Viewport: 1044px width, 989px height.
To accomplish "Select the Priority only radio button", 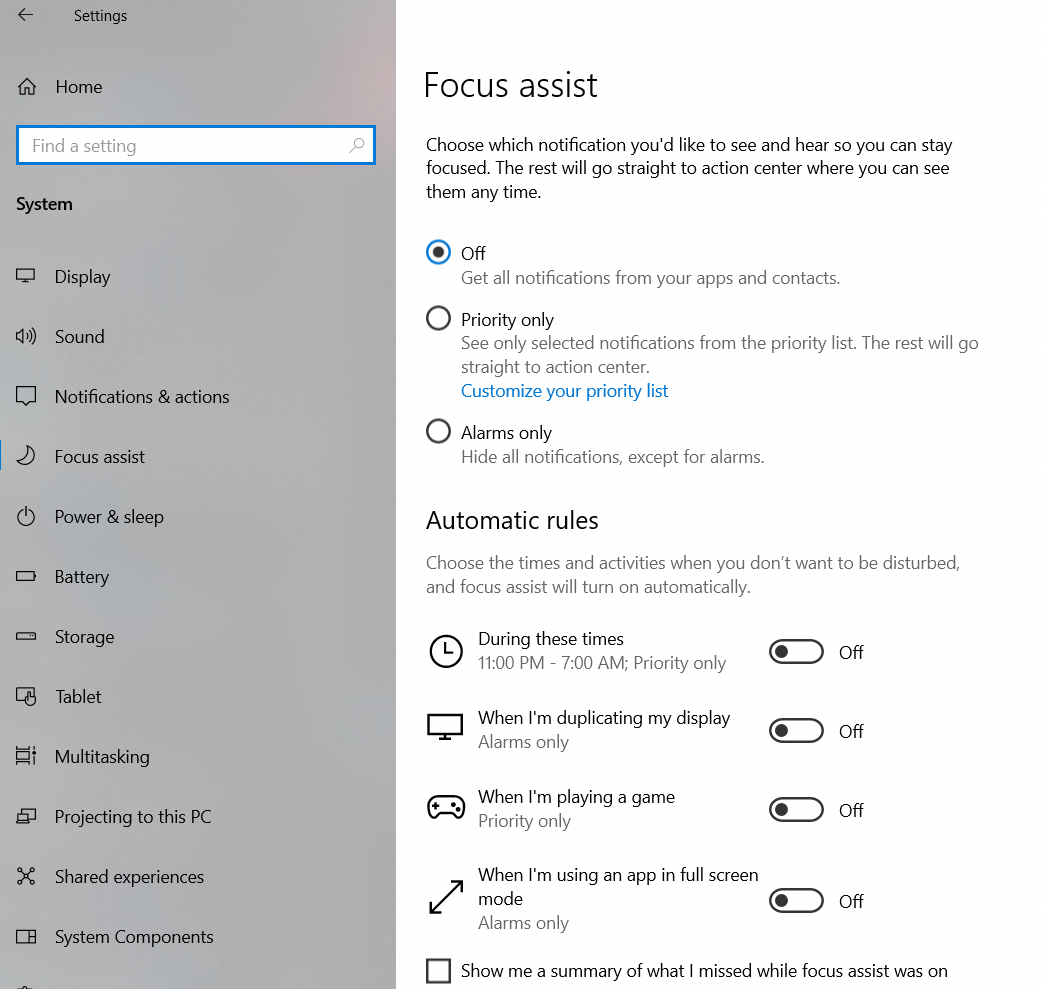I will [438, 319].
